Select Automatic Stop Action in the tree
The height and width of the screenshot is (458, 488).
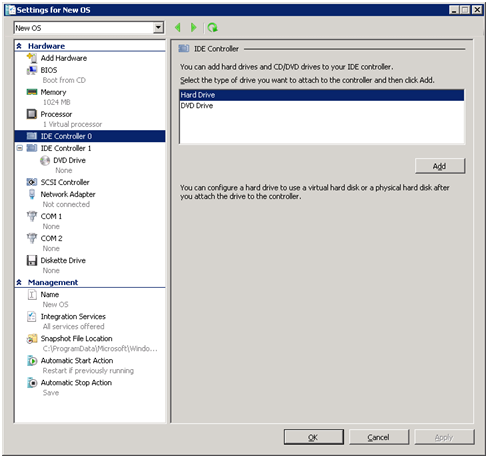click(x=76, y=382)
